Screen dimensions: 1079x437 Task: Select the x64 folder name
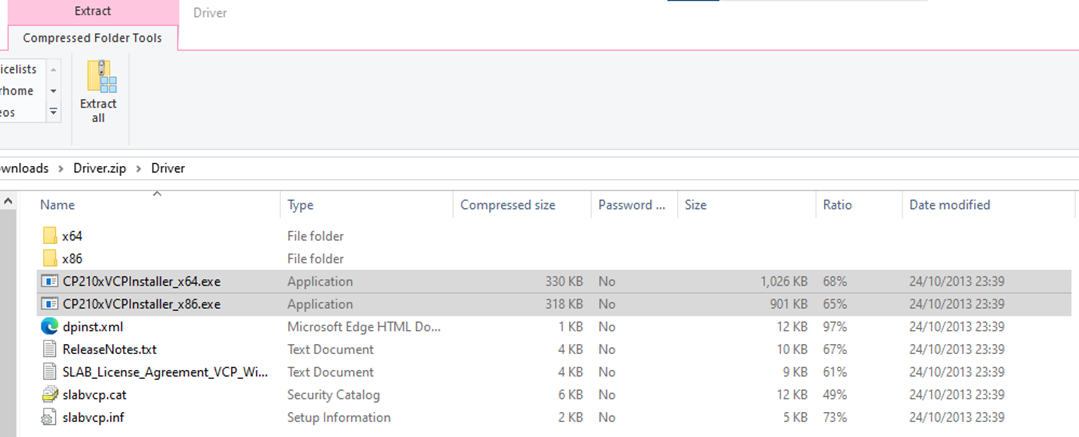click(72, 236)
